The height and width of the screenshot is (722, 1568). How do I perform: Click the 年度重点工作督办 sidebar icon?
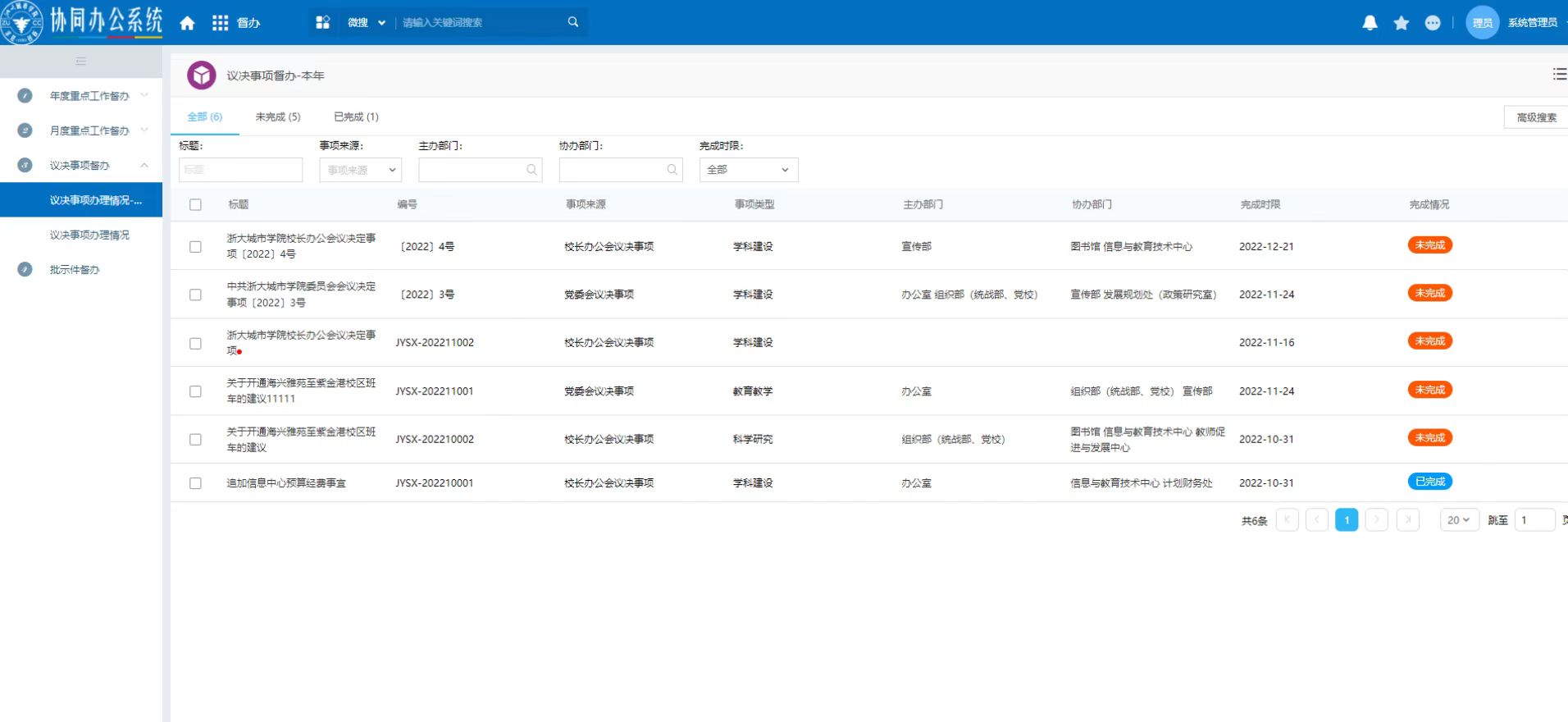25,96
